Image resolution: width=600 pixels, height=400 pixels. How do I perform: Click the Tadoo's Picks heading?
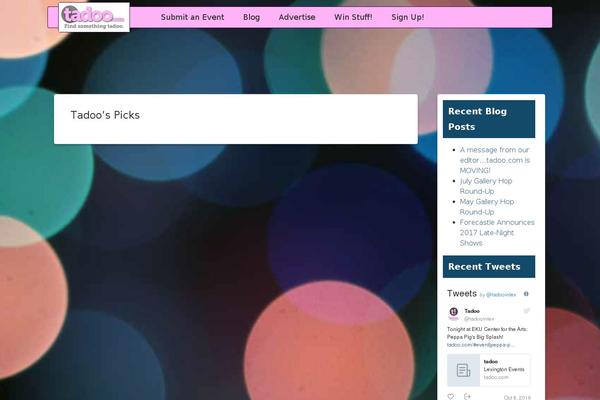pyautogui.click(x=105, y=115)
